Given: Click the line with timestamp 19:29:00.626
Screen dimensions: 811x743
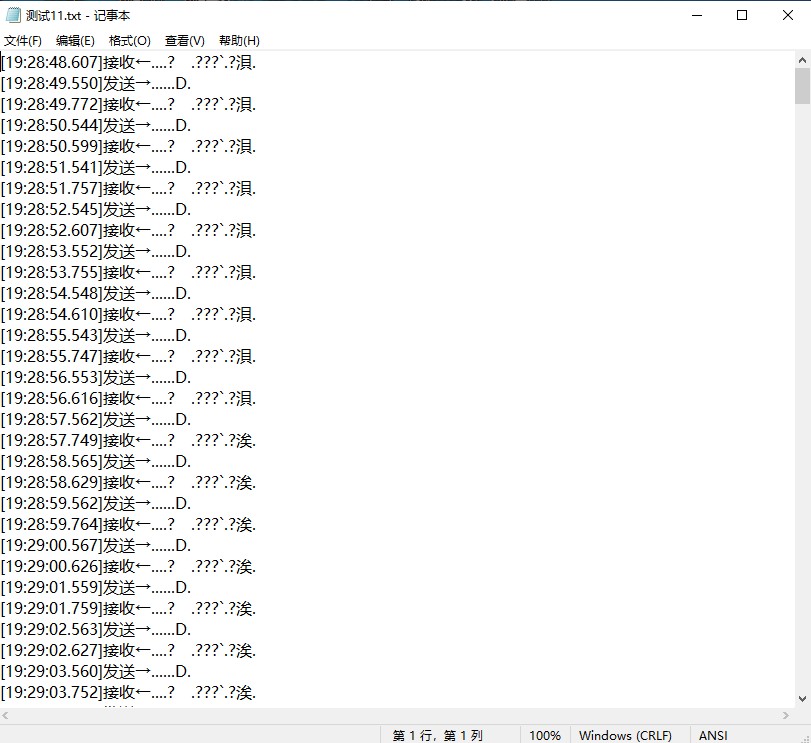Looking at the screenshot, I should click(128, 567).
